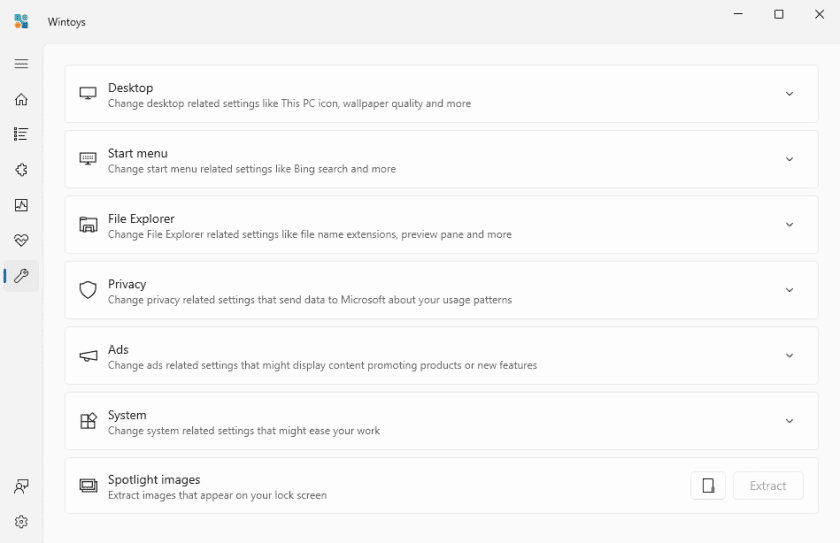Viewport: 840px width, 543px height.
Task: Open the Health heart sidebar icon
Action: pos(21,240)
